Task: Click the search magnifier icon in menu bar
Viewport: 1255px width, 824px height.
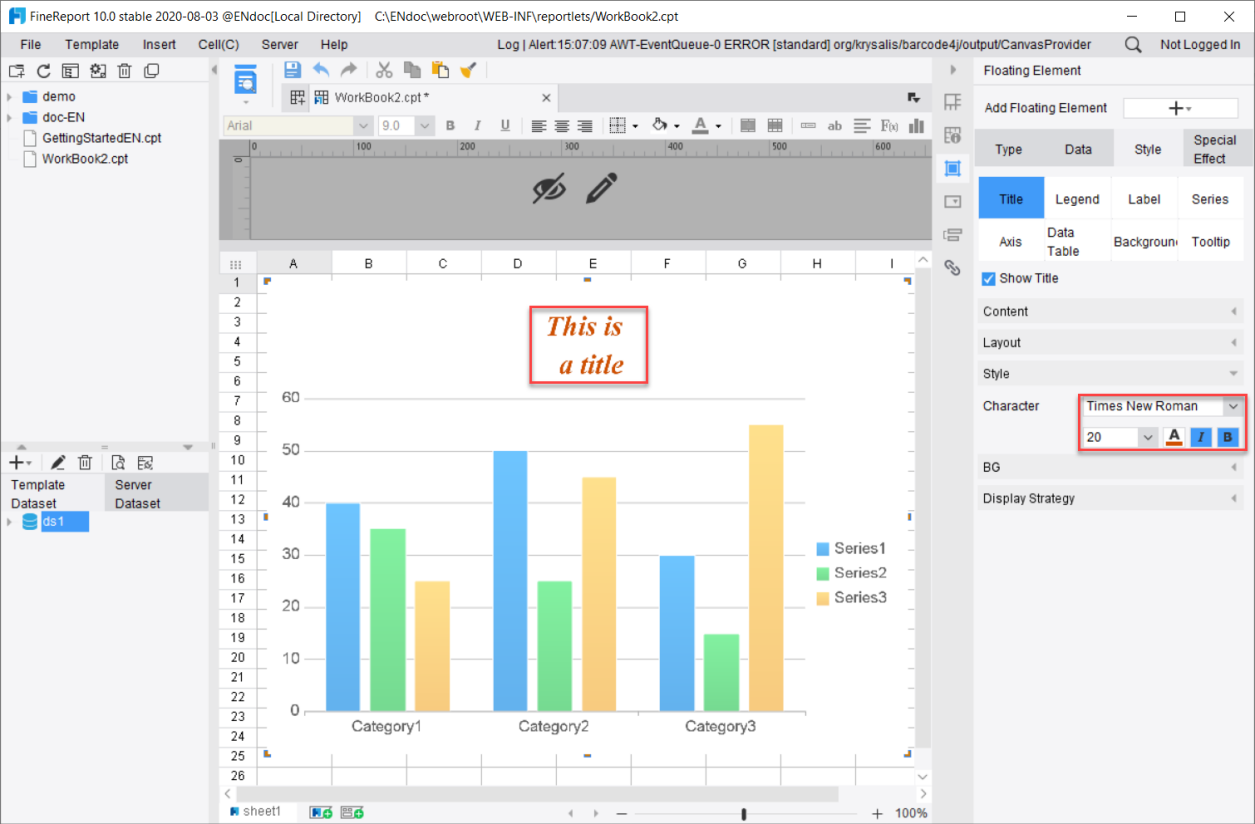Action: [x=1133, y=44]
